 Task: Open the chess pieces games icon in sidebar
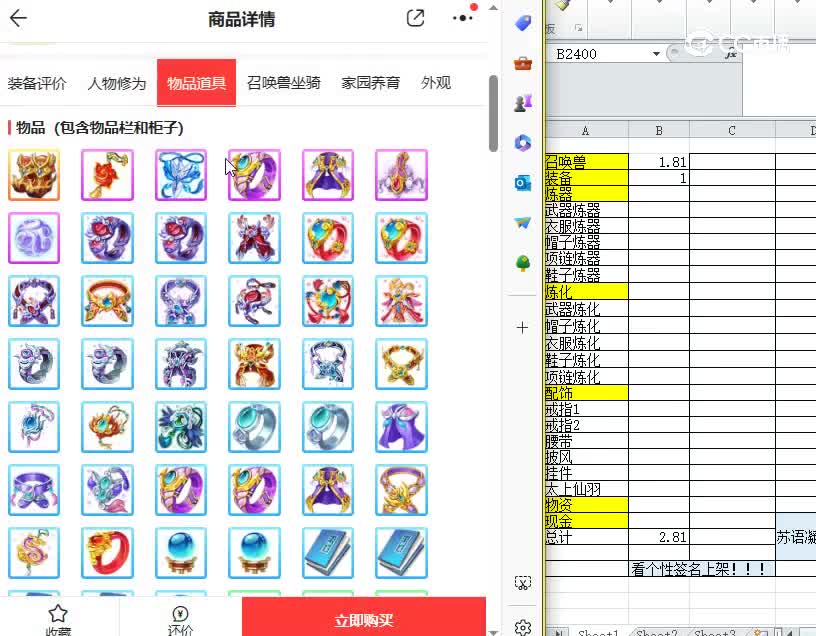[x=522, y=103]
